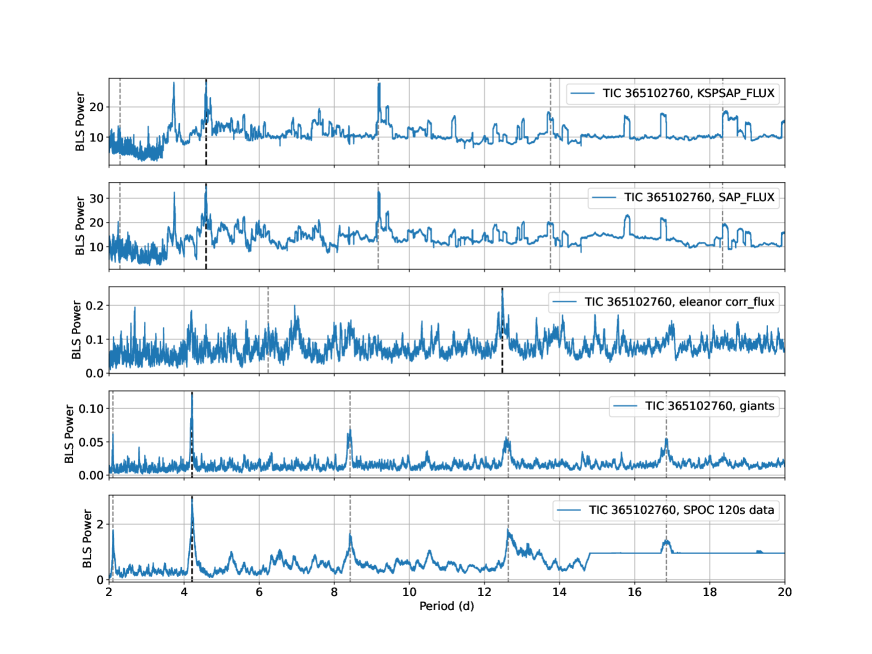Click x-axis tick label 4
Viewport: 872px width, 654px height.
184,592
